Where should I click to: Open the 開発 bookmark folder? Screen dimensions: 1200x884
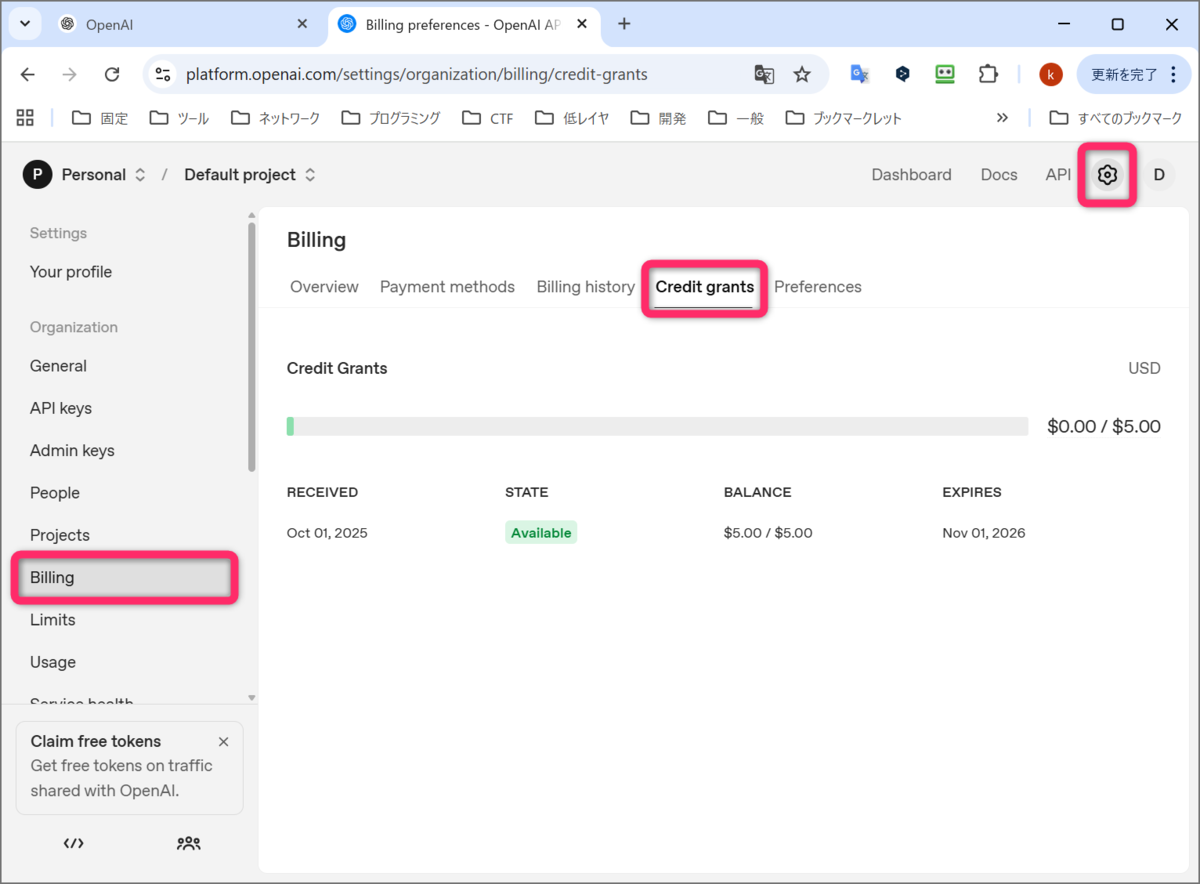pos(659,118)
